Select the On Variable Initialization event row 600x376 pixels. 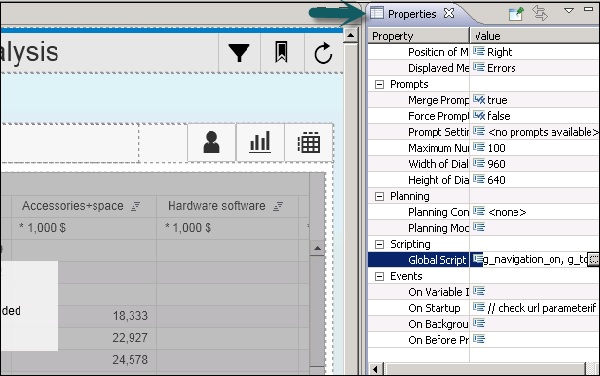point(484,292)
